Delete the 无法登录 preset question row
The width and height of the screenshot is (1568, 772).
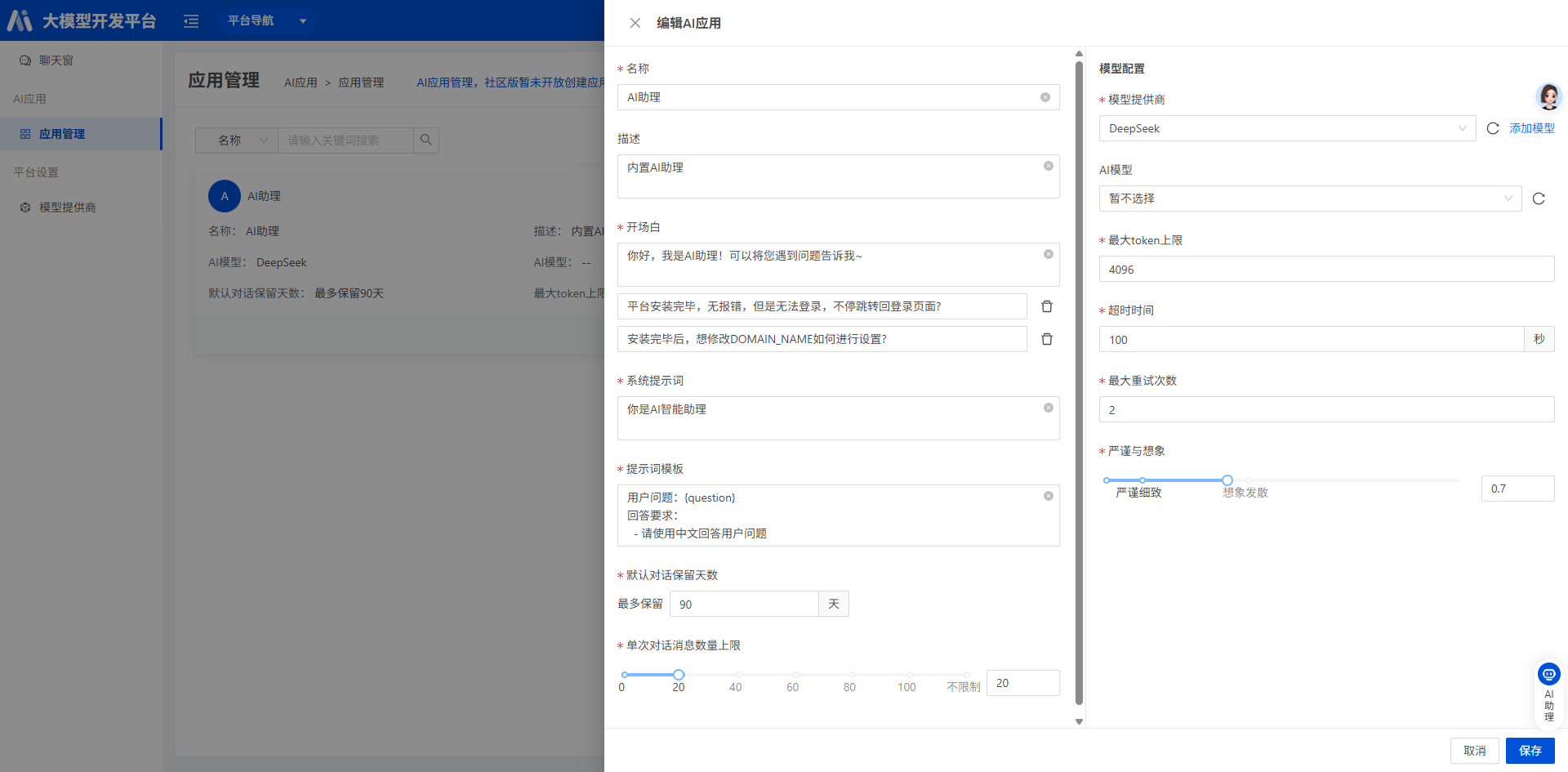(x=1047, y=306)
